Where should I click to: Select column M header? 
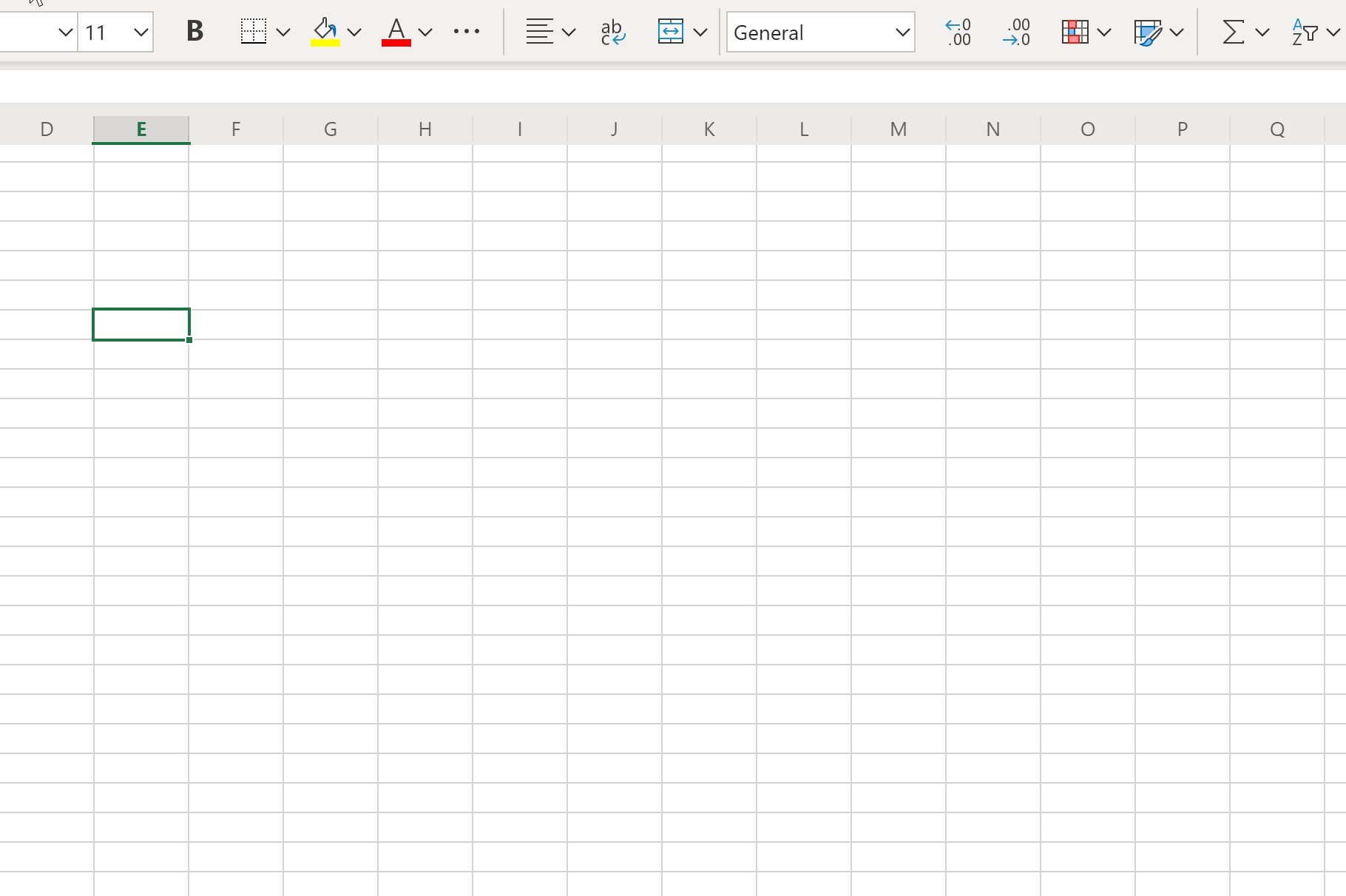click(x=899, y=129)
